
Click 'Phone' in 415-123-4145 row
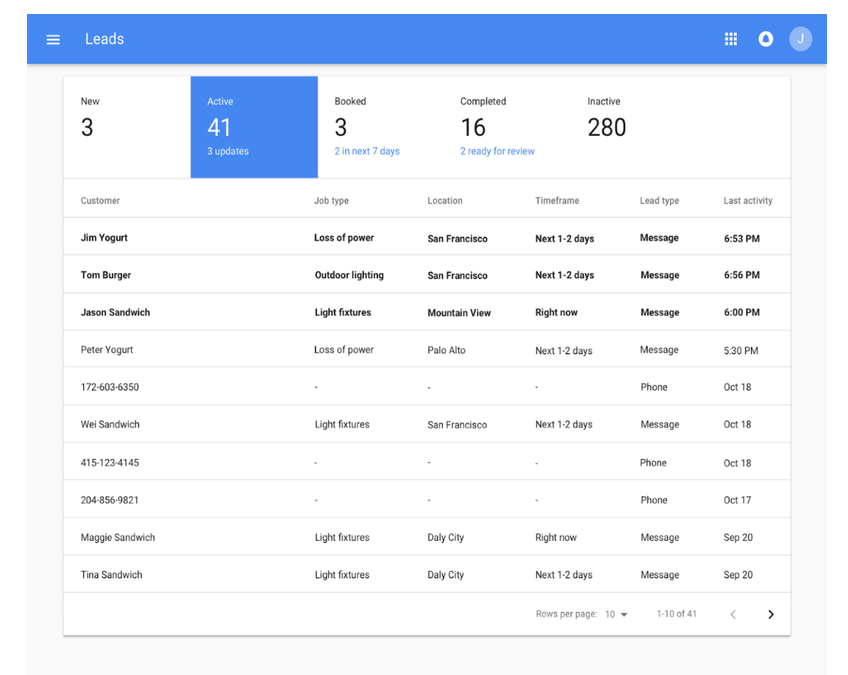[653, 463]
